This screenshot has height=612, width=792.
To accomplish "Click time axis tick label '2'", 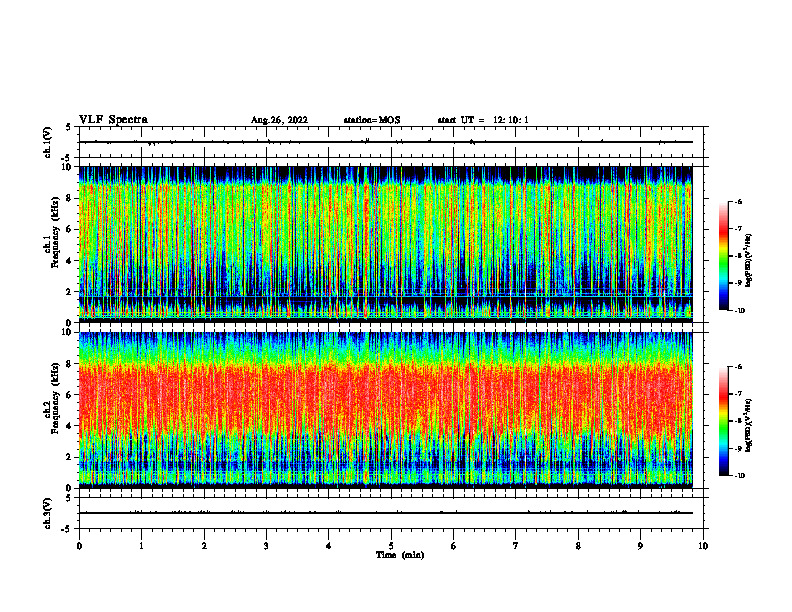I will pos(204,546).
